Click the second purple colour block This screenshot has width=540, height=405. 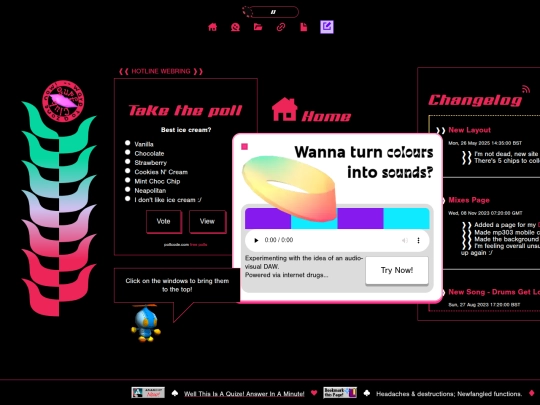(360, 218)
